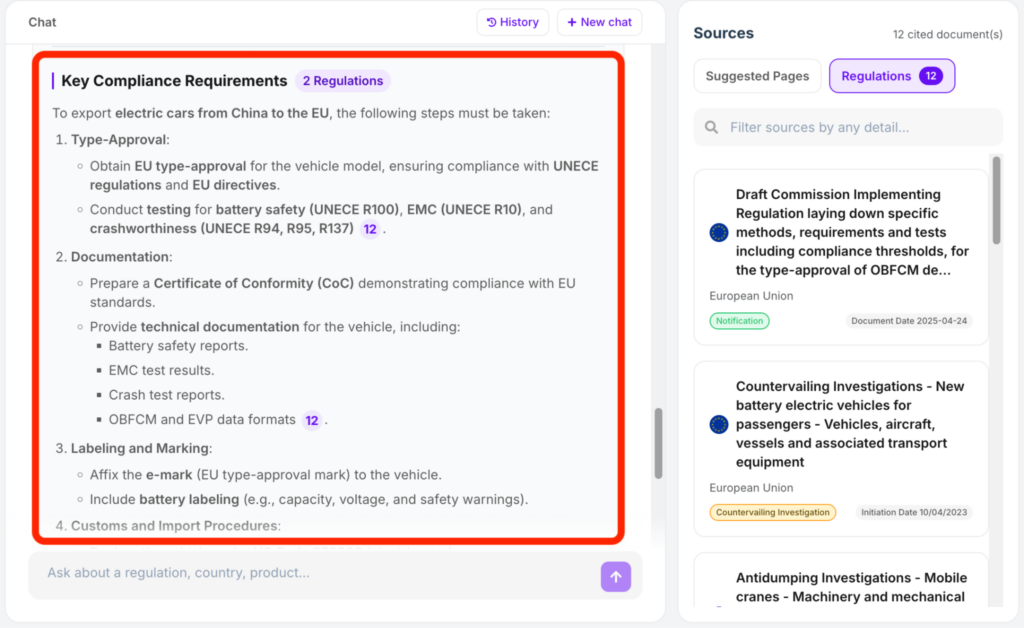The height and width of the screenshot is (628, 1024).
Task: Click EU flag icon beside Draft Commission
Action: (x=718, y=232)
